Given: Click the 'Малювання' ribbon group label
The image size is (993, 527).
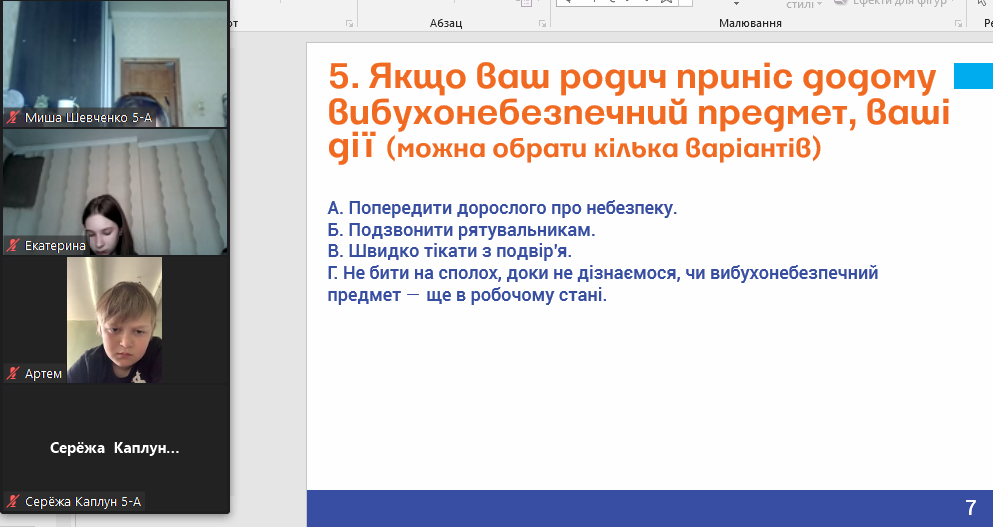Looking at the screenshot, I should pos(750,23).
